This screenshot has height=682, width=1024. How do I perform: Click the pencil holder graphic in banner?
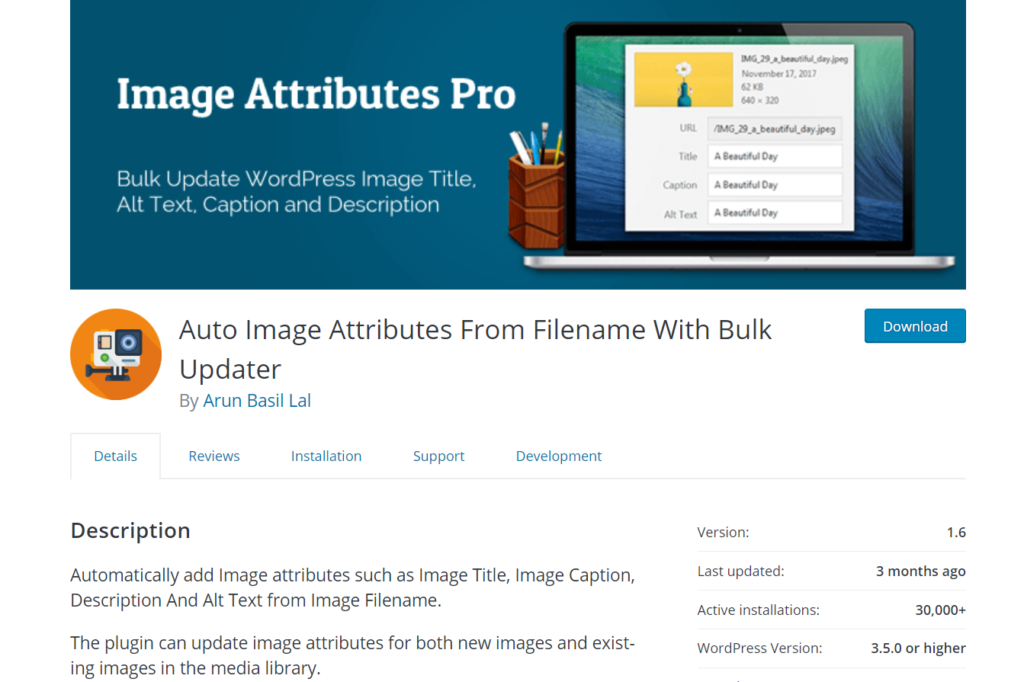(x=536, y=188)
